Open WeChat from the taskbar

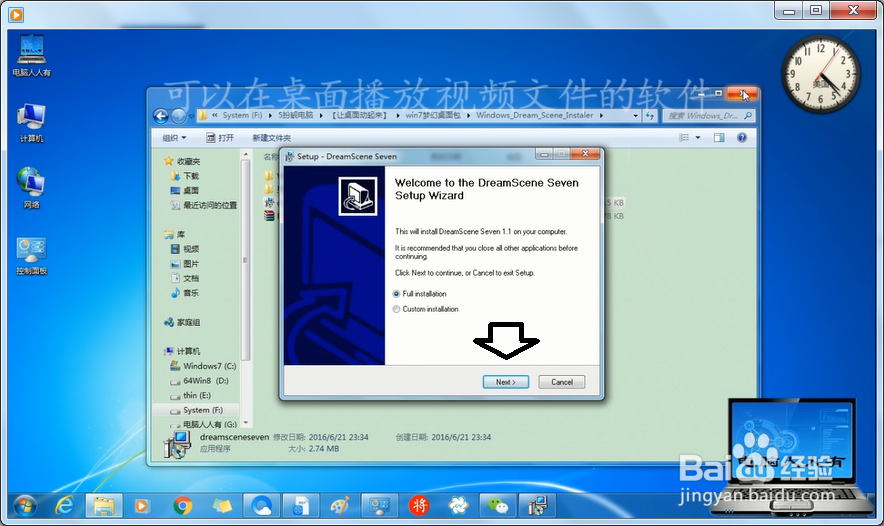click(497, 506)
